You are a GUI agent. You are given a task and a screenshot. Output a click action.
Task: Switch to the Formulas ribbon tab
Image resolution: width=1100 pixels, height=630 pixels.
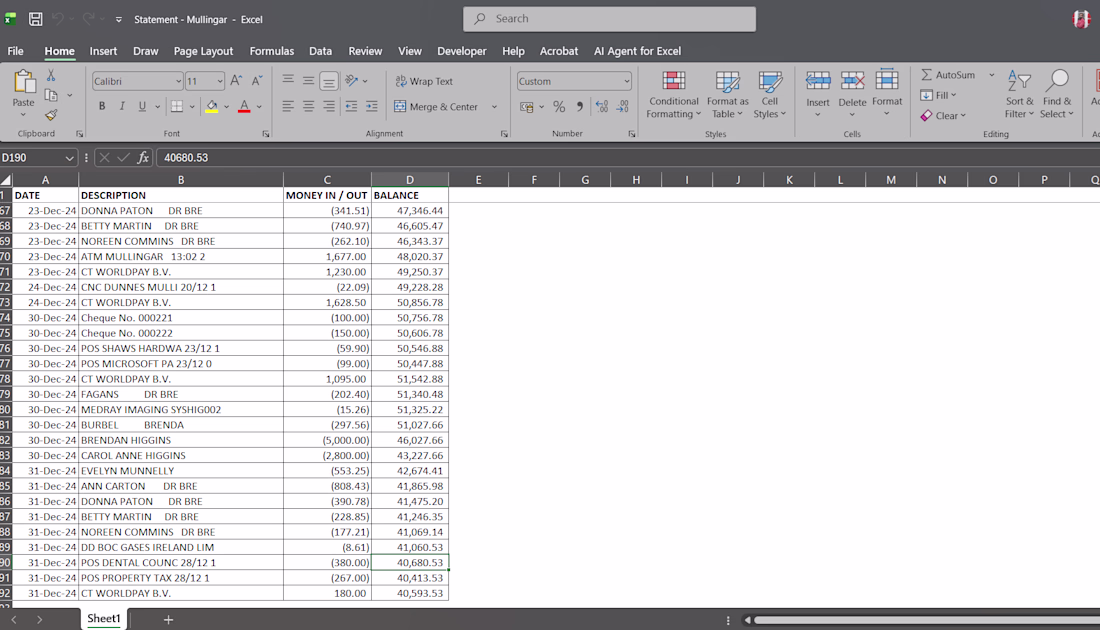point(271,51)
